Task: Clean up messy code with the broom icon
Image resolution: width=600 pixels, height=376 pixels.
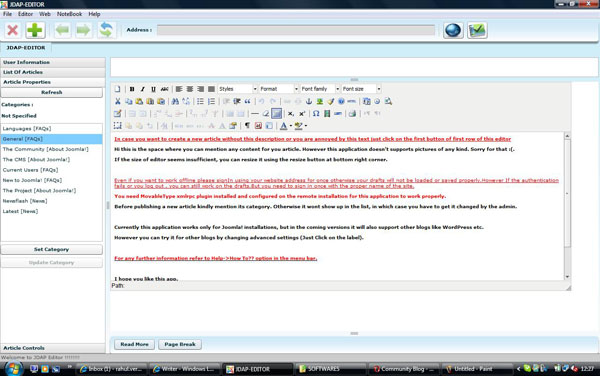Action: pos(330,101)
